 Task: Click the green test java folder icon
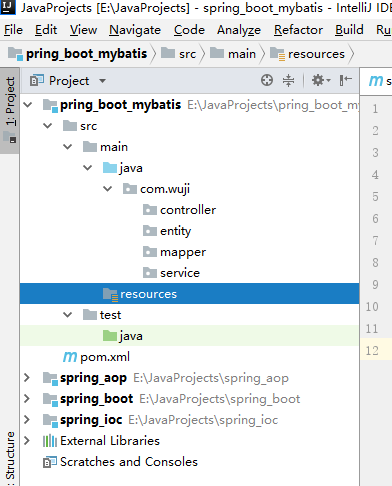click(x=110, y=336)
